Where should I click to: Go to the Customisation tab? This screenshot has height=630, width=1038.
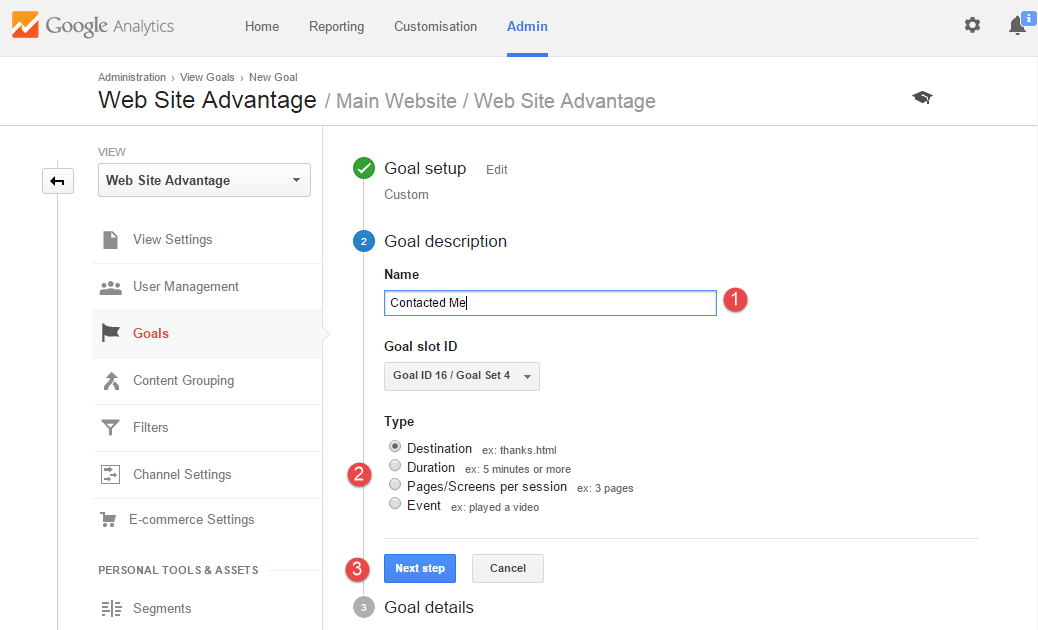[435, 26]
